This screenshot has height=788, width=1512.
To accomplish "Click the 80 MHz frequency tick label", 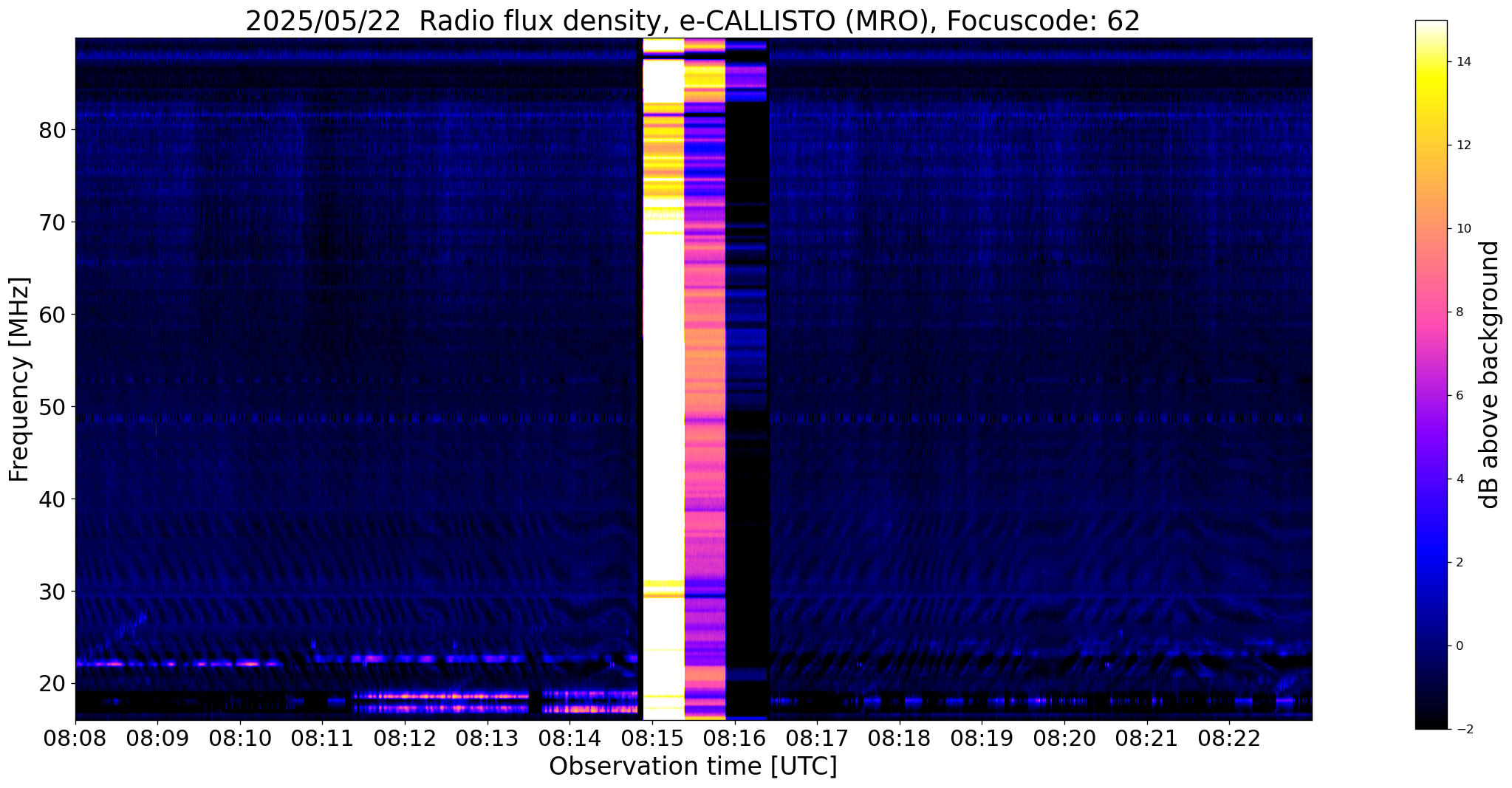I will (x=52, y=130).
